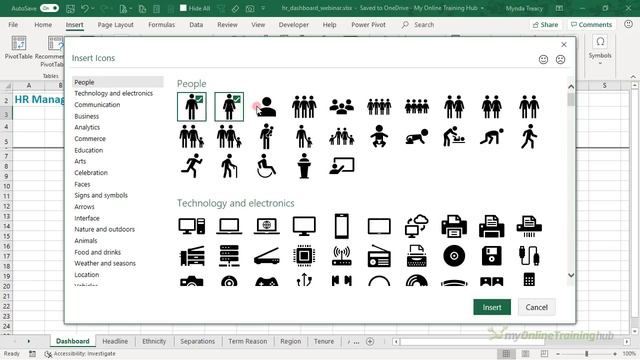Viewport: 640px width, 360px height.
Task: Select the woman with checkmark icon
Action: click(x=229, y=107)
